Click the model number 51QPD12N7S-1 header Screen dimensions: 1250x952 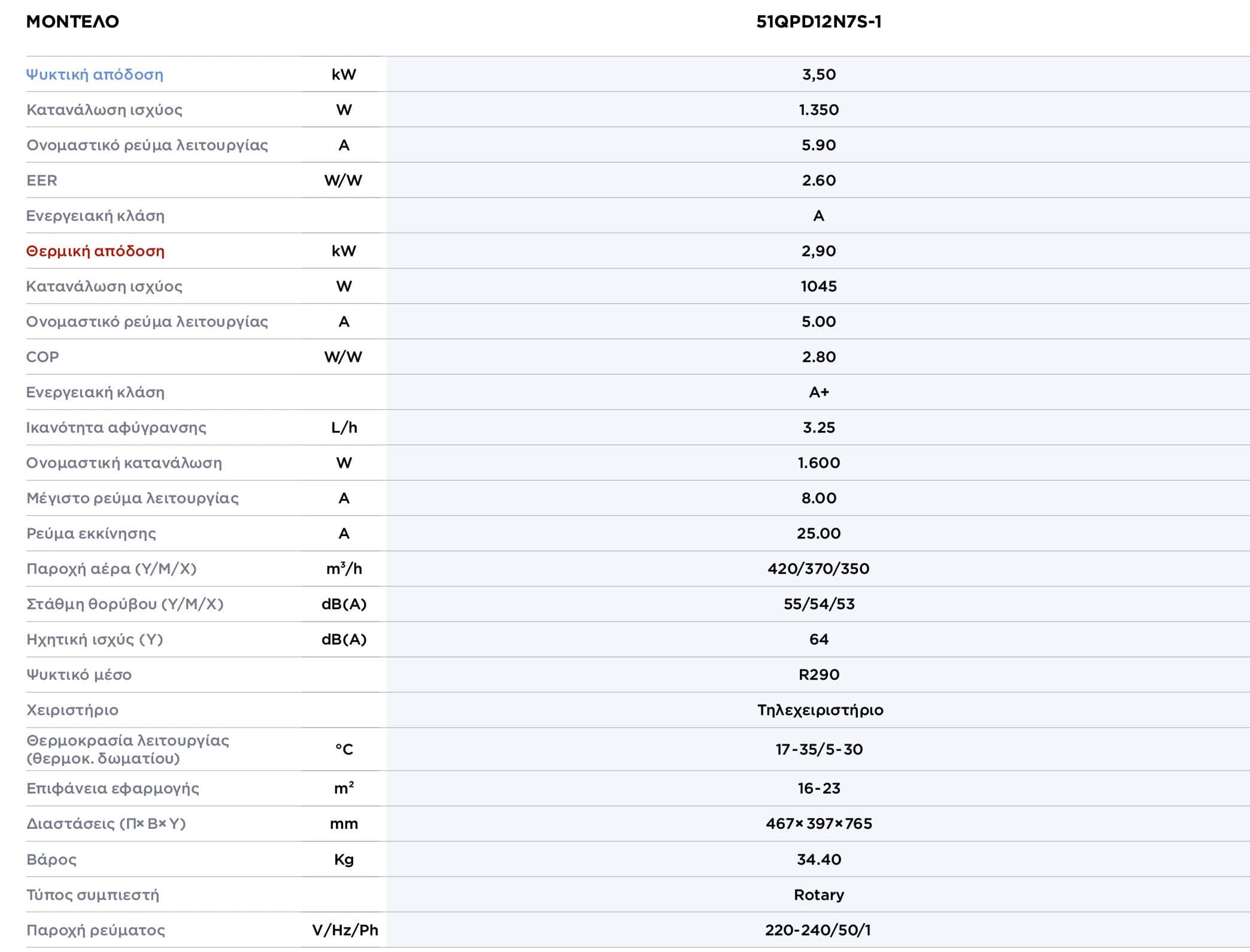[818, 22]
